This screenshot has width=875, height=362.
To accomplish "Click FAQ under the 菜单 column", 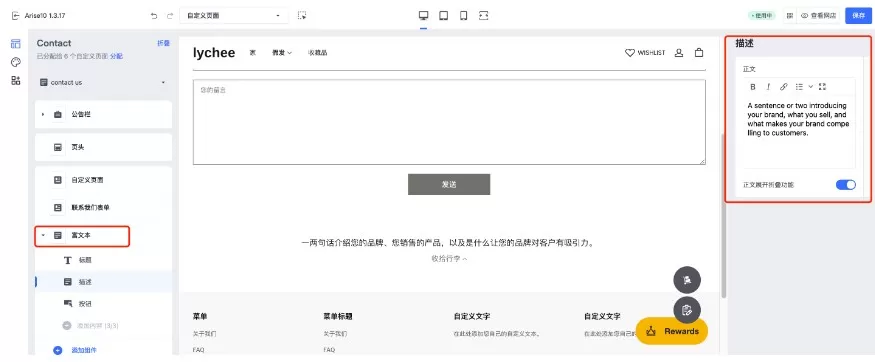I will 199,350.
